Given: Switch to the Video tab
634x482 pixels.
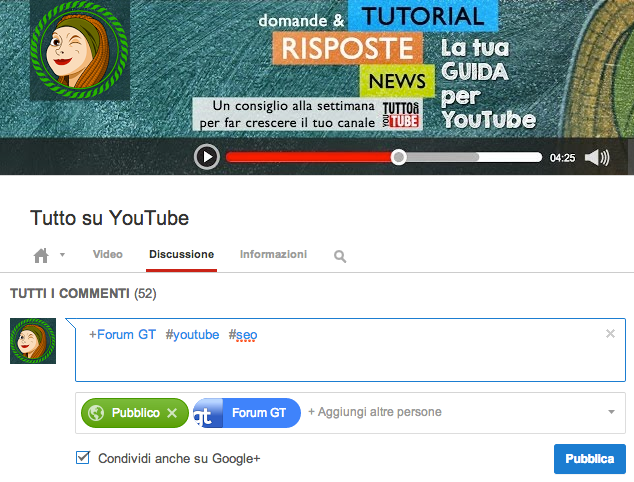Looking at the screenshot, I should coord(108,254).
